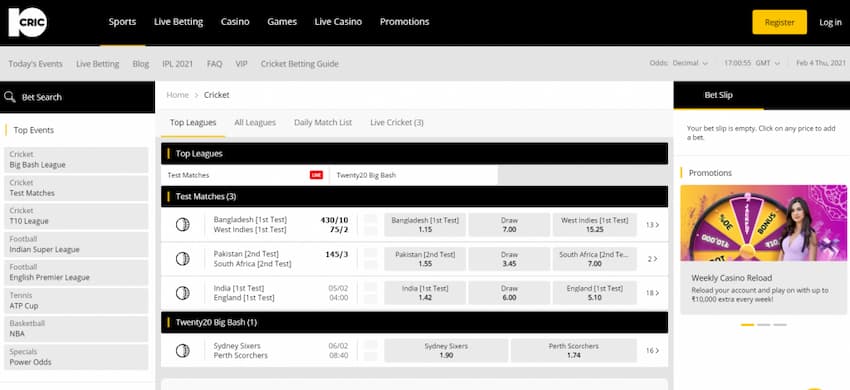Image resolution: width=850 pixels, height=390 pixels.
Task: Select the Bet Slip tab
Action: tap(718, 95)
